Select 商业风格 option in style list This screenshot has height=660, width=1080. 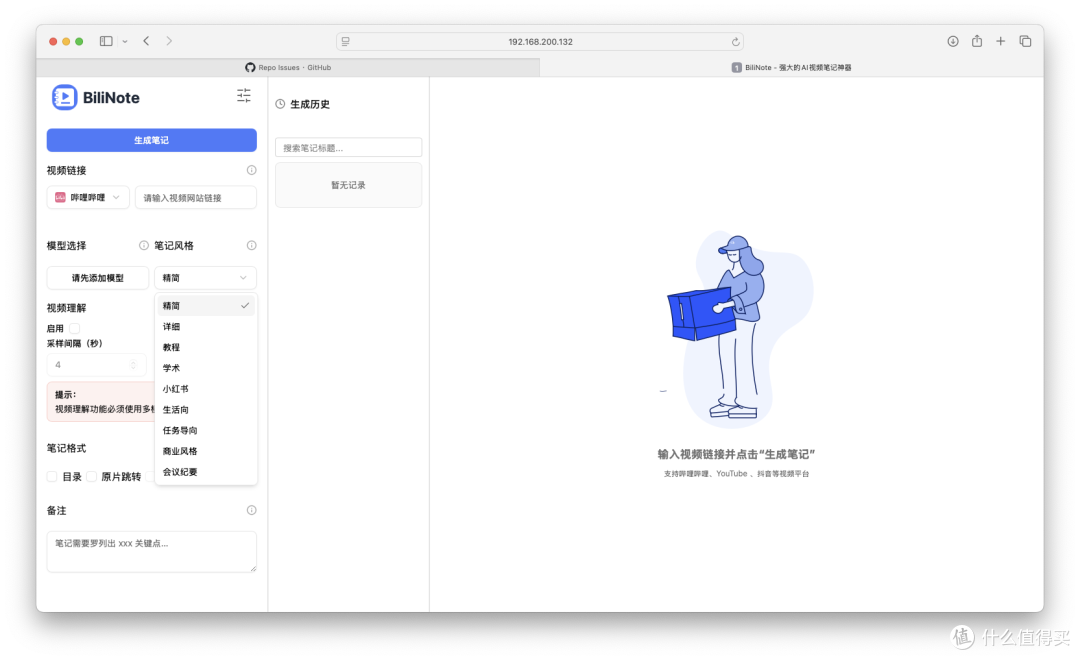(206, 451)
